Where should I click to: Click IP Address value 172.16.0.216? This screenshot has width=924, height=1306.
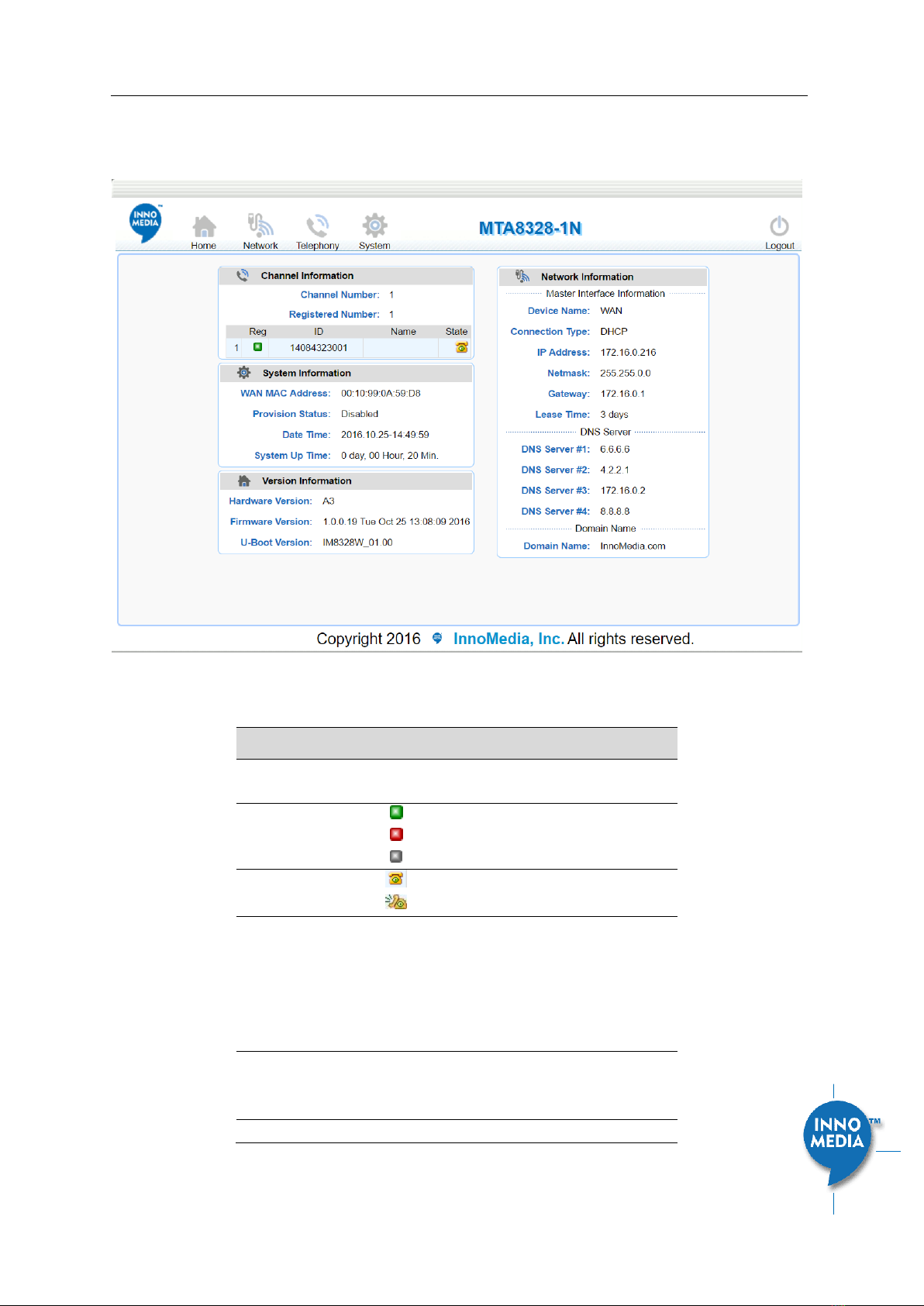tap(628, 353)
